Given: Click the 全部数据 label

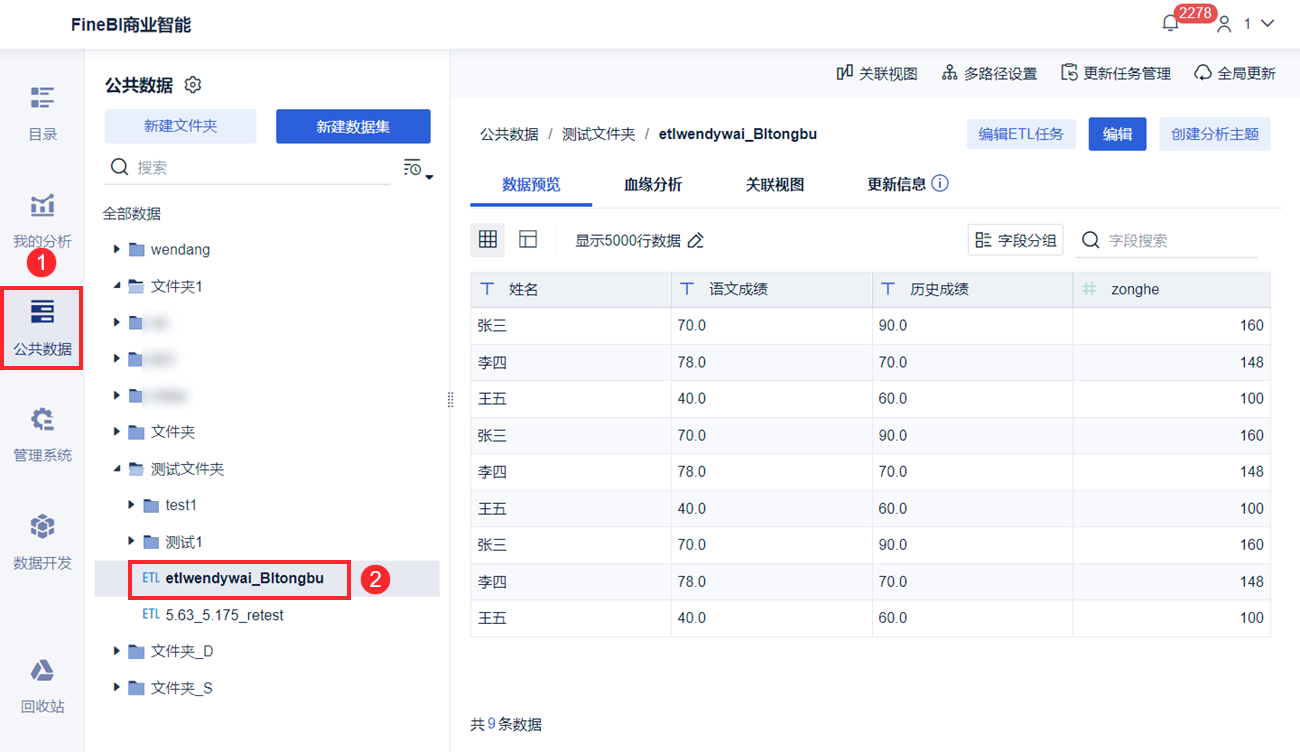Looking at the screenshot, I should click(x=132, y=213).
